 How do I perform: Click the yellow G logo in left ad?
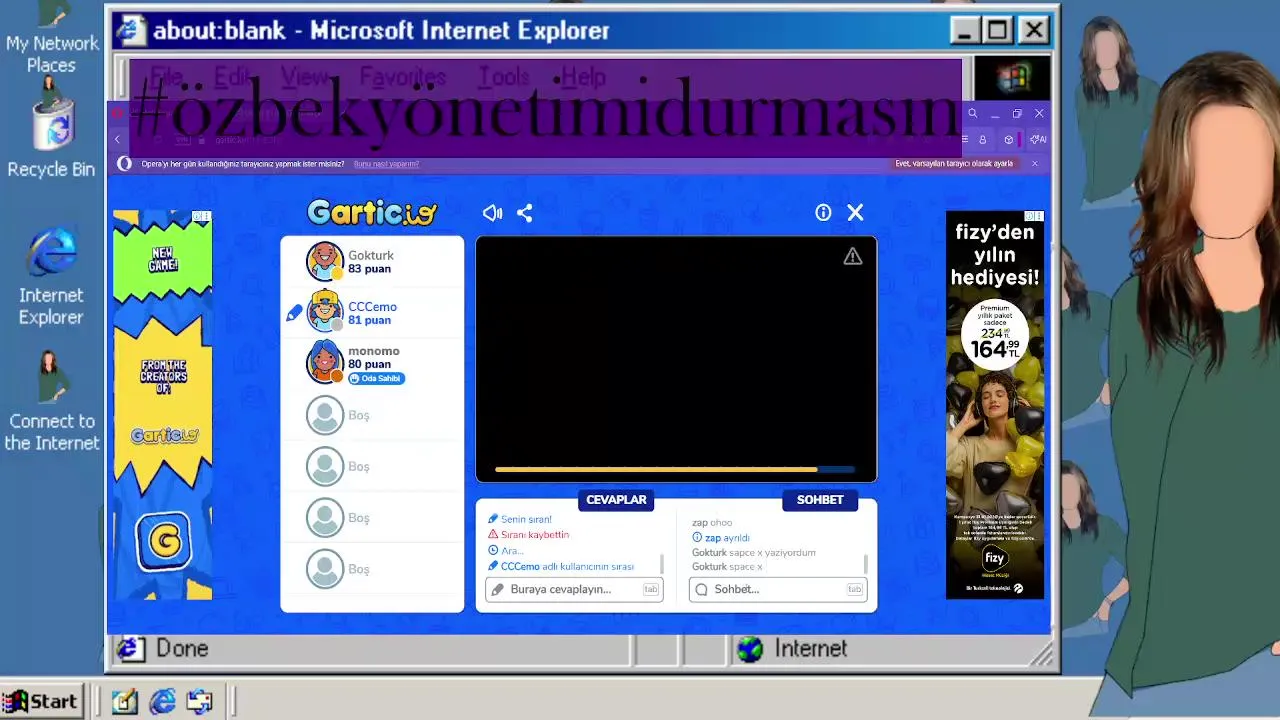click(x=165, y=541)
